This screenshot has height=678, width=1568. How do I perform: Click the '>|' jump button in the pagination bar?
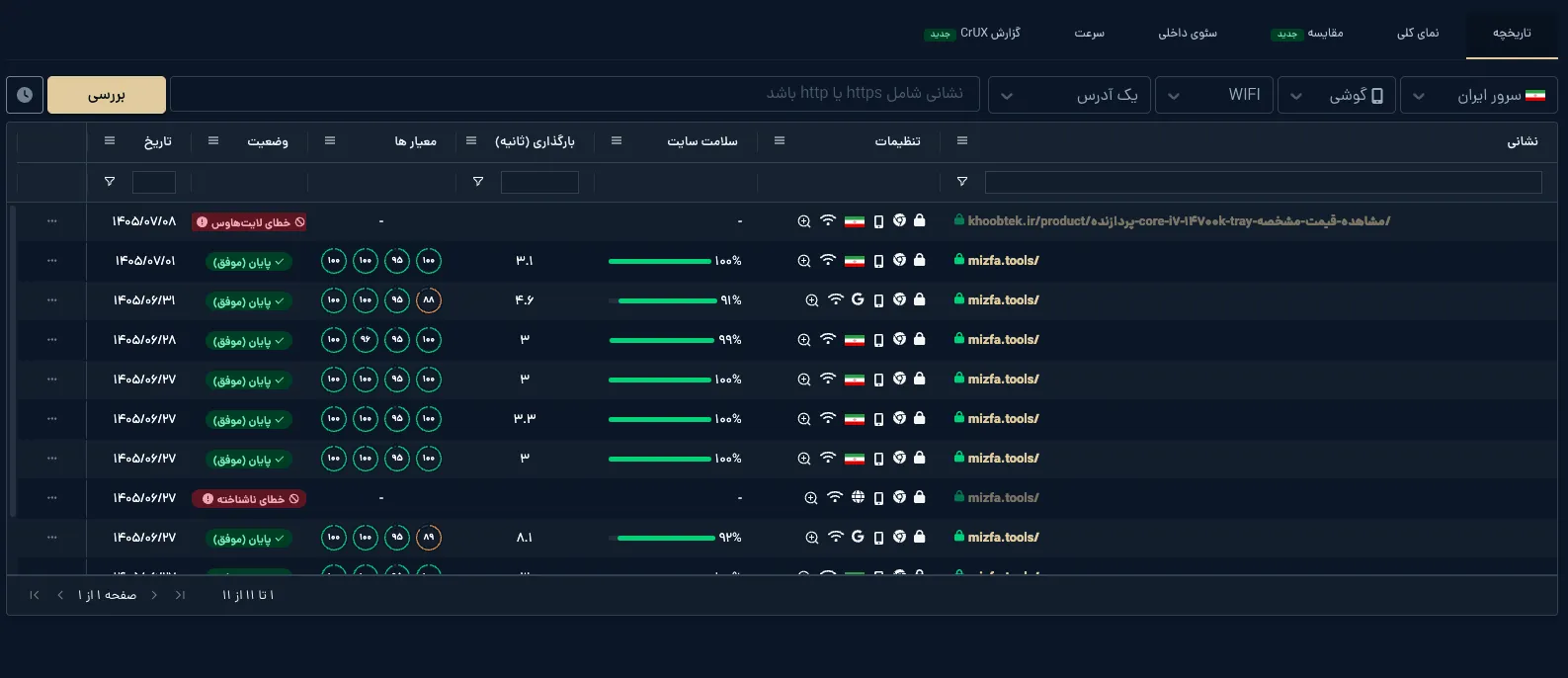(x=180, y=595)
